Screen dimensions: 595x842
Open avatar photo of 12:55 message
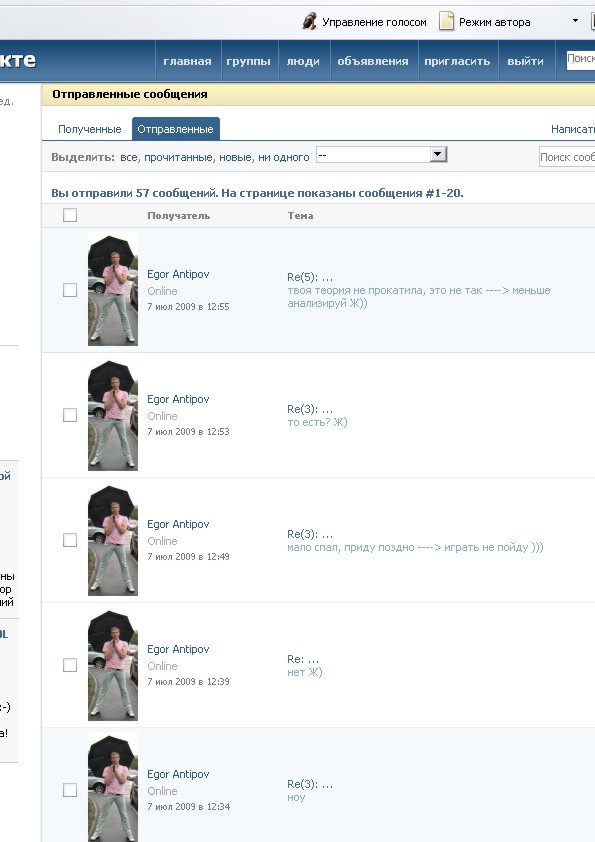pos(113,289)
